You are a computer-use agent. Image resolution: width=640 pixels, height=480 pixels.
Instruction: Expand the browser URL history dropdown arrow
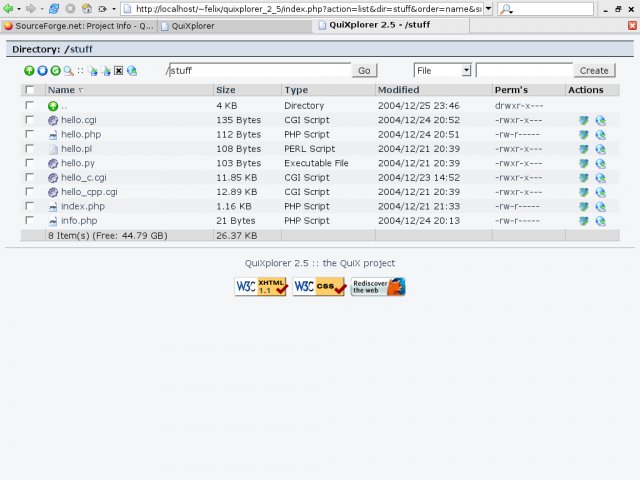click(488, 8)
